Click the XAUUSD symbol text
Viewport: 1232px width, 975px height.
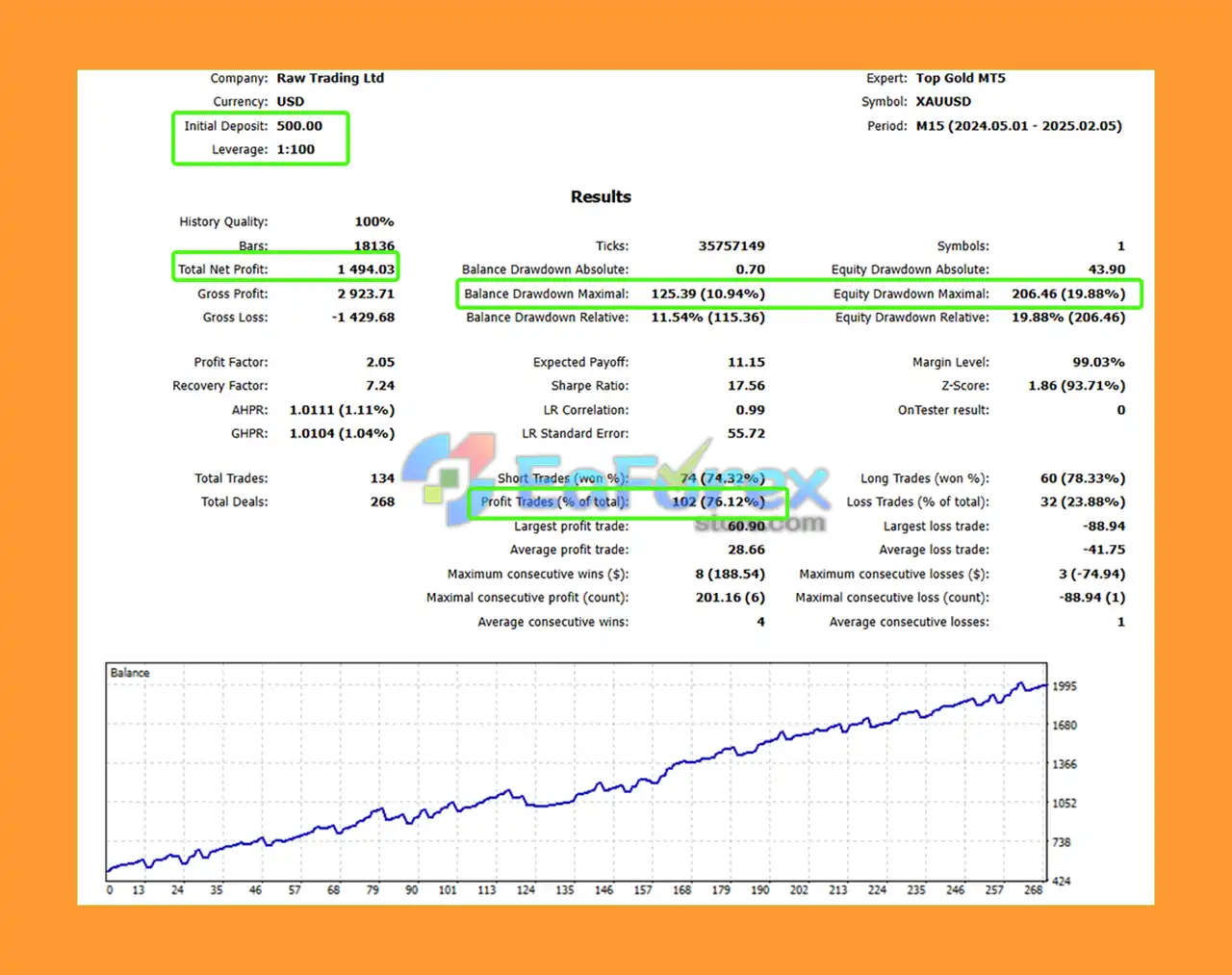point(943,101)
